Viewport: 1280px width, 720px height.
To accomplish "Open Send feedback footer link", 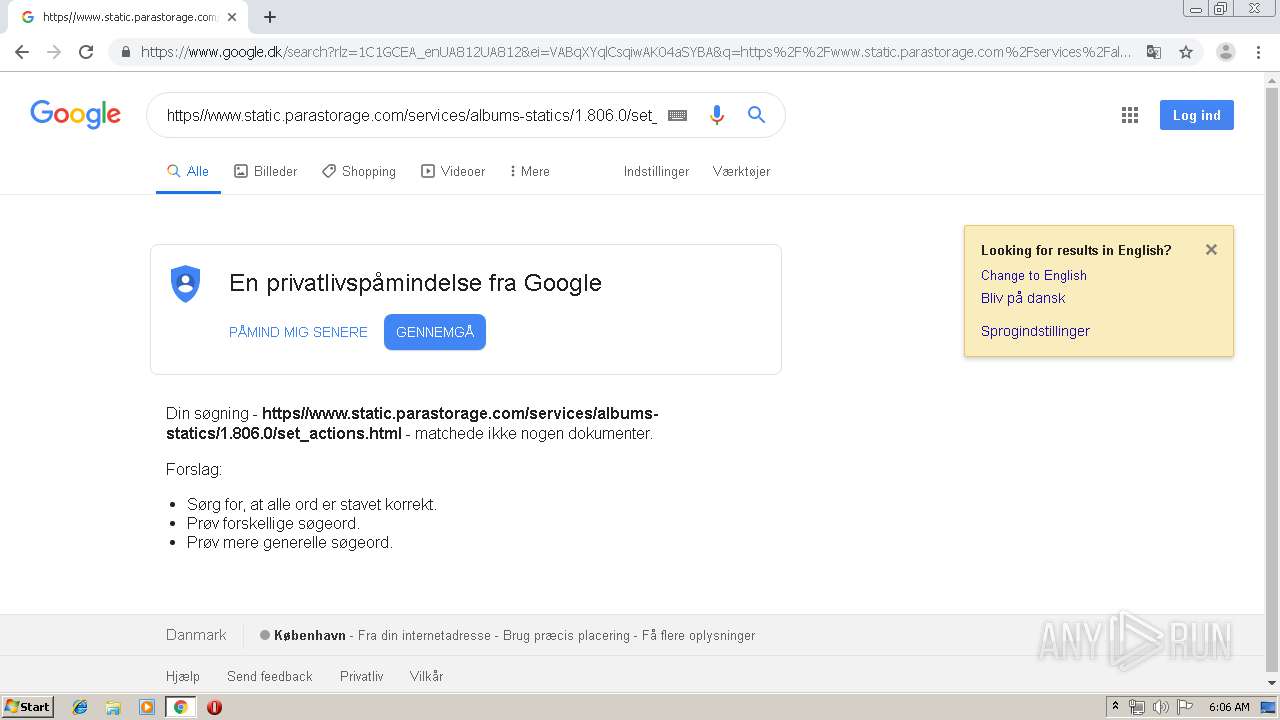I will click(x=270, y=676).
